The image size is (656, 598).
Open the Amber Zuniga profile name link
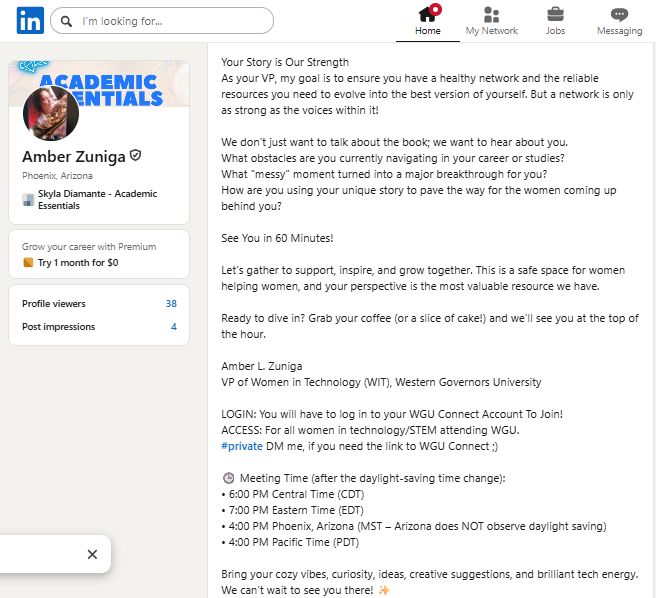click(x=74, y=157)
